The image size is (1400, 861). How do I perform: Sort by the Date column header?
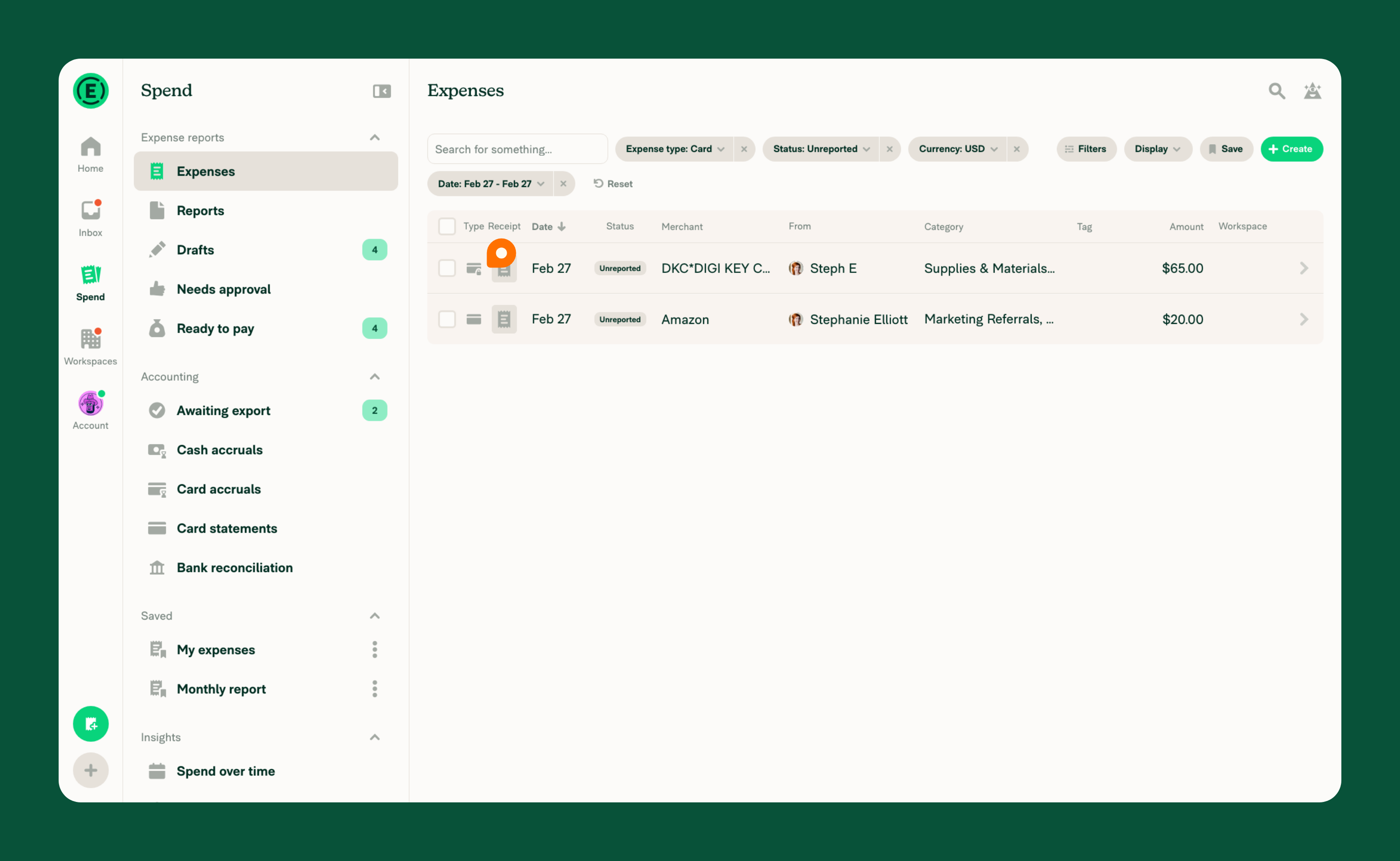[548, 227]
